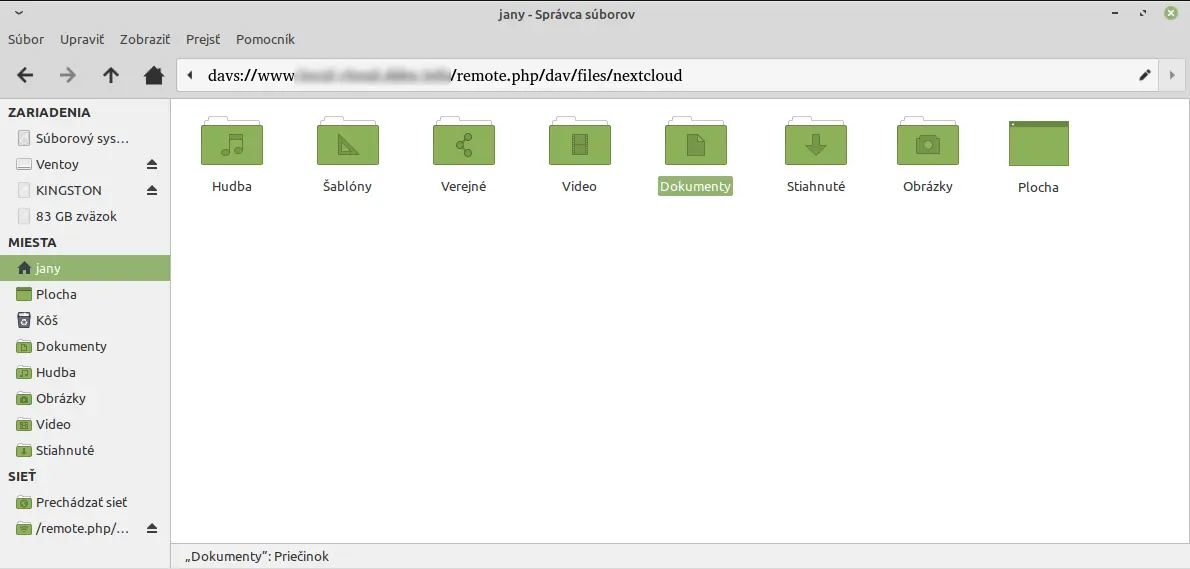Screen dimensions: 1190x569
Task: Minimize the file manager window
Action: [x=1116, y=14]
